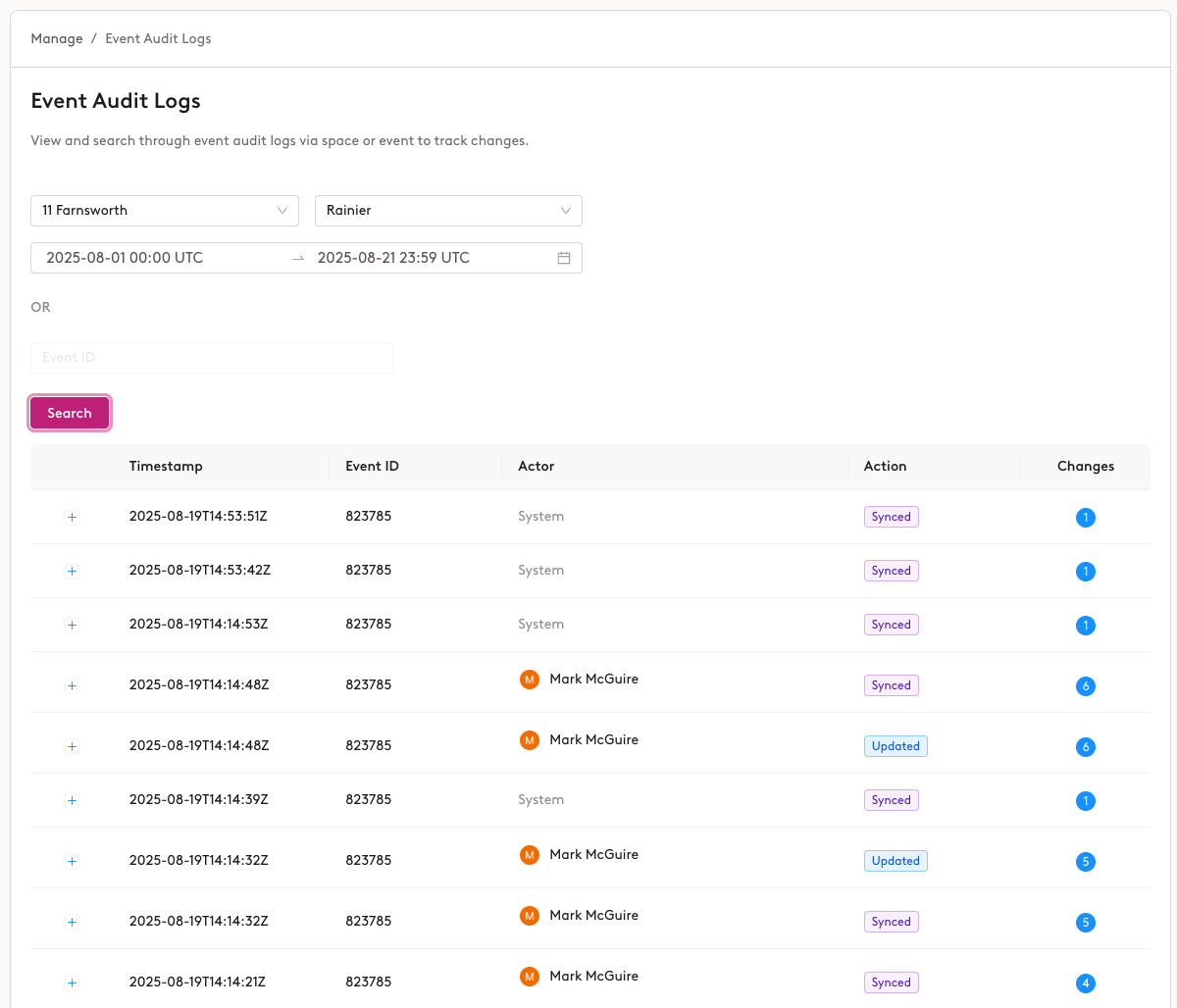Click the Event Audit Logs breadcrumb

pyautogui.click(x=158, y=39)
